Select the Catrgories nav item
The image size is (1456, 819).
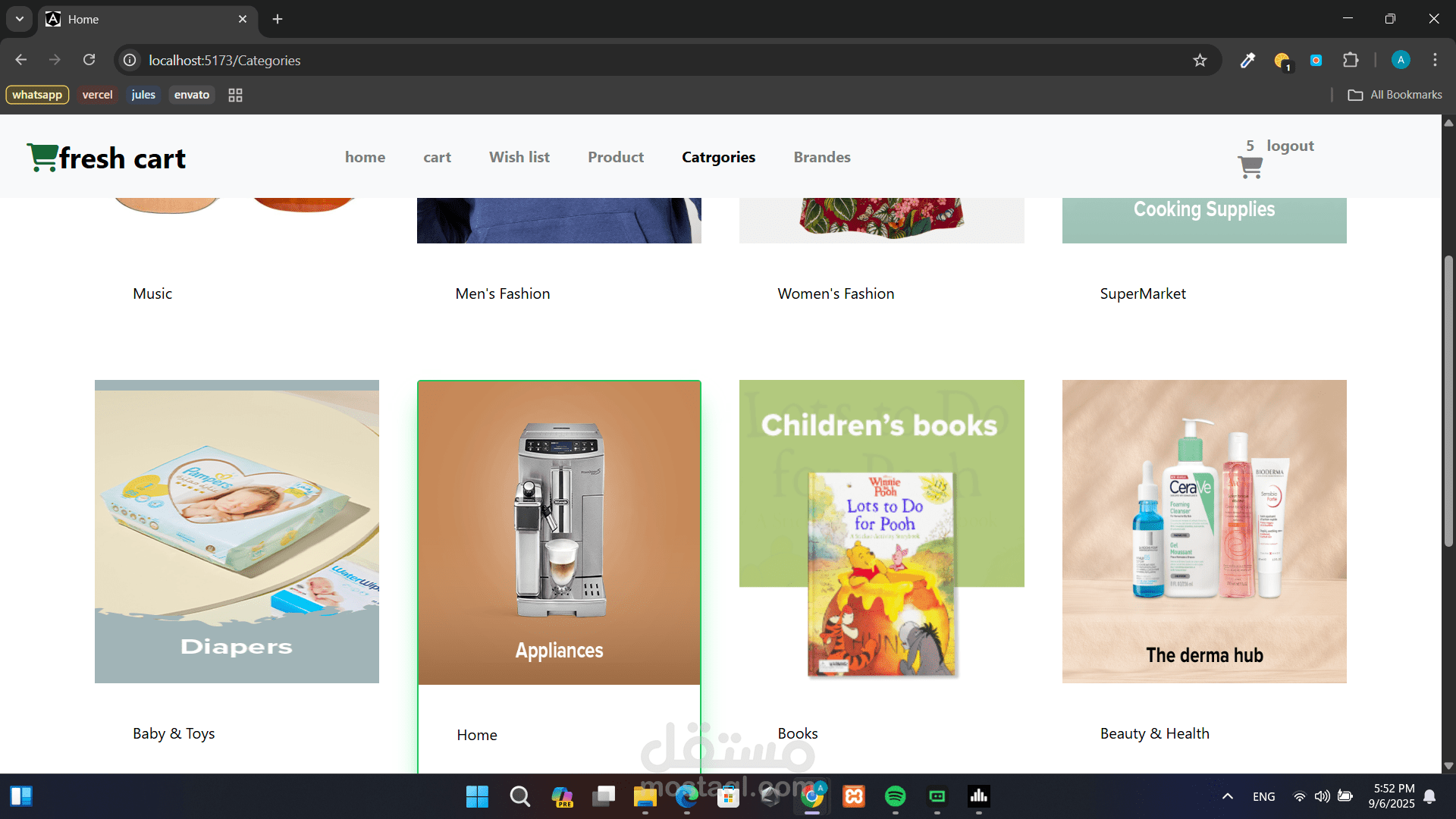[x=718, y=157]
